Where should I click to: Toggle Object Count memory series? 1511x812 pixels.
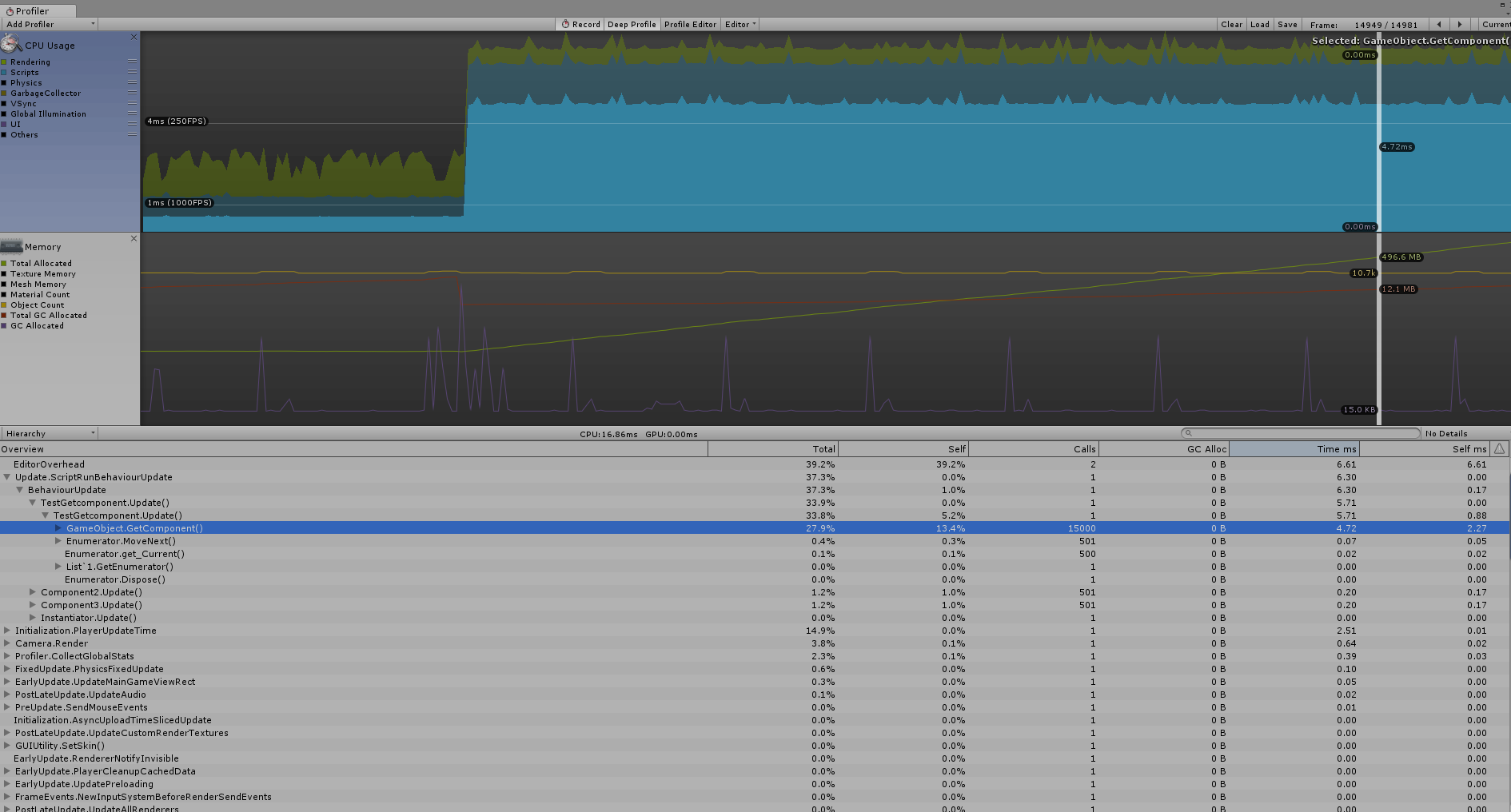point(4,304)
